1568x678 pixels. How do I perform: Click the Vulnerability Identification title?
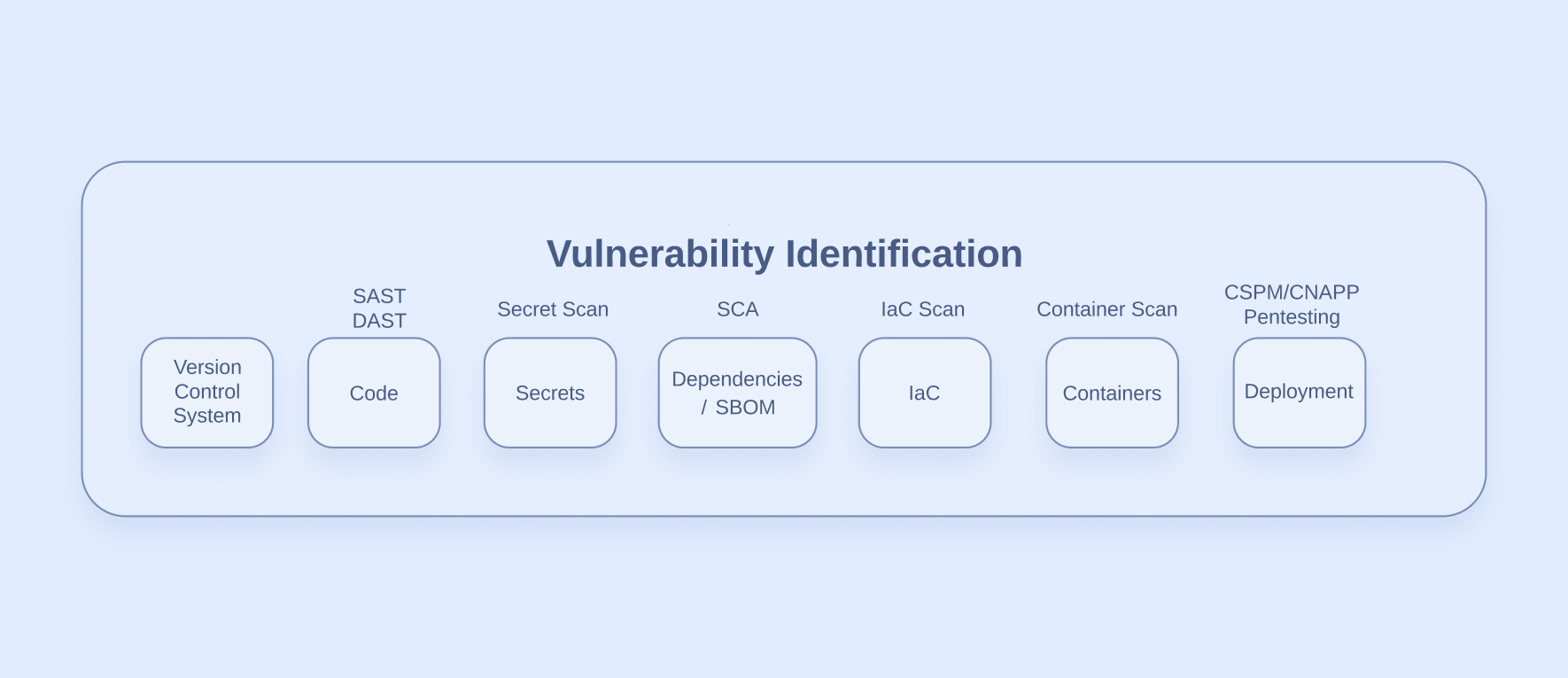pyautogui.click(x=785, y=254)
